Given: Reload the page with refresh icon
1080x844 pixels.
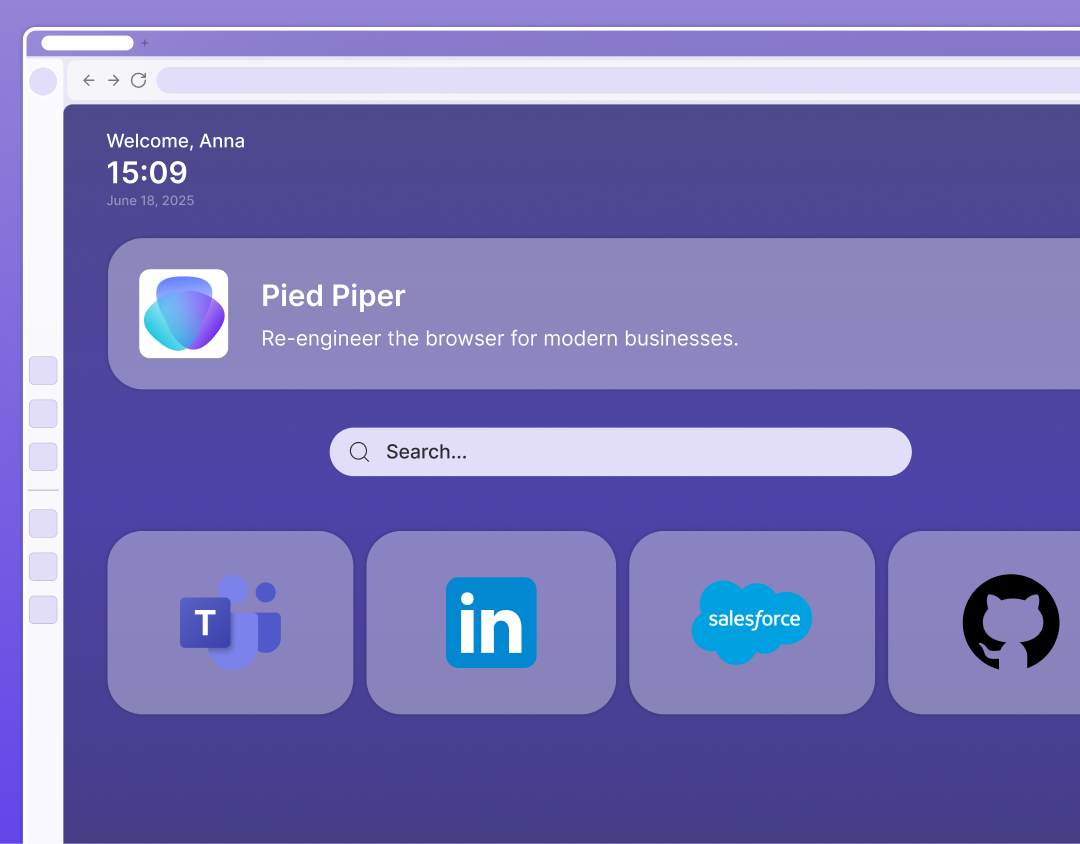Looking at the screenshot, I should point(138,81).
